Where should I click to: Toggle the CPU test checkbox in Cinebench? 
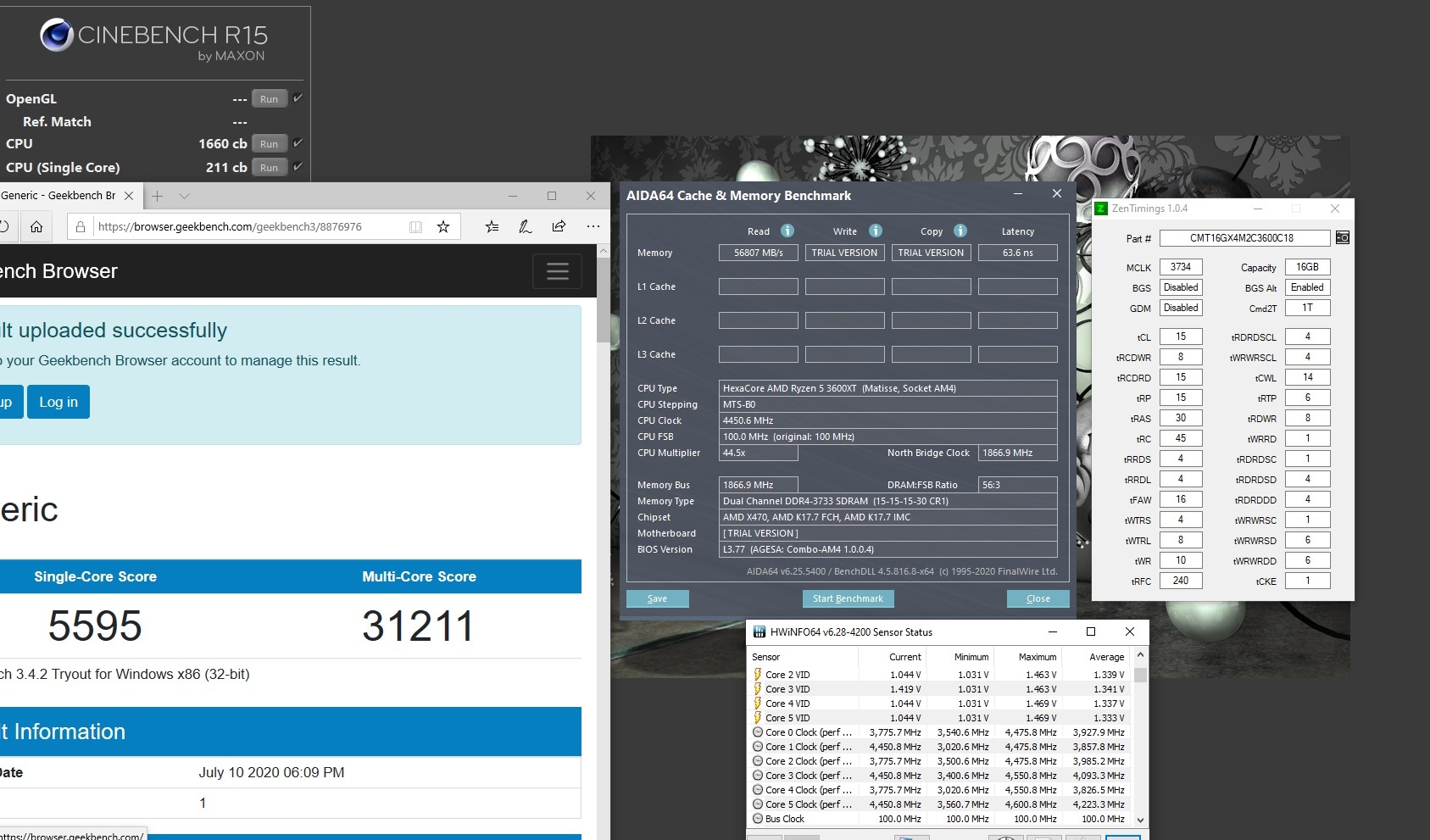point(298,143)
